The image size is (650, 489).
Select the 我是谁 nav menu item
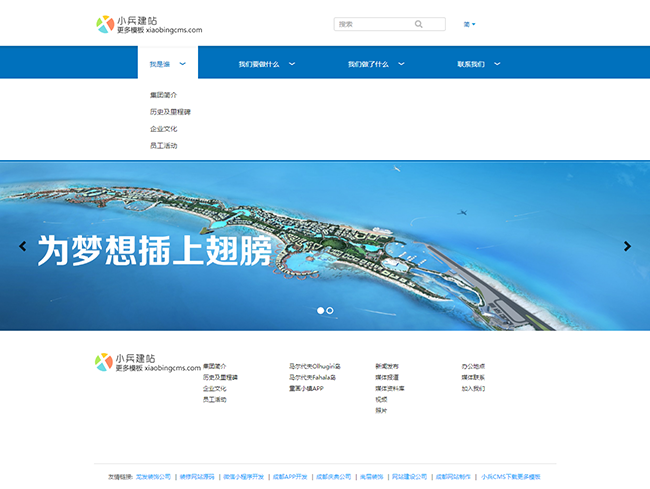[x=160, y=64]
